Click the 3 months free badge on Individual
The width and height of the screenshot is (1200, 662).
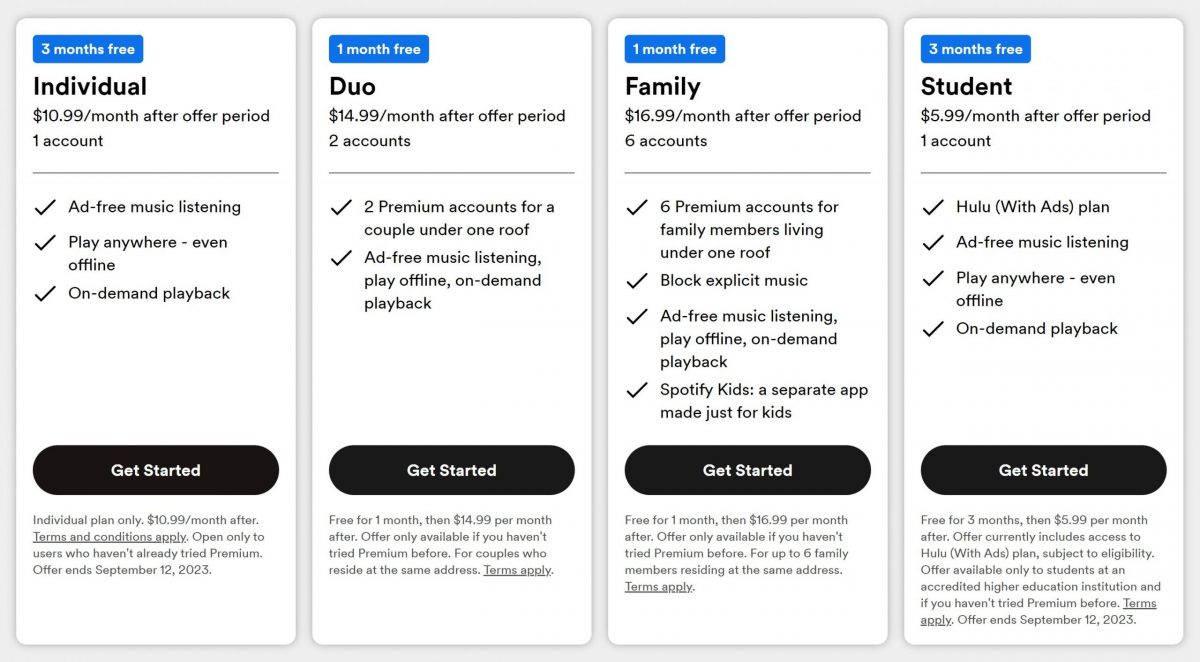tap(87, 48)
